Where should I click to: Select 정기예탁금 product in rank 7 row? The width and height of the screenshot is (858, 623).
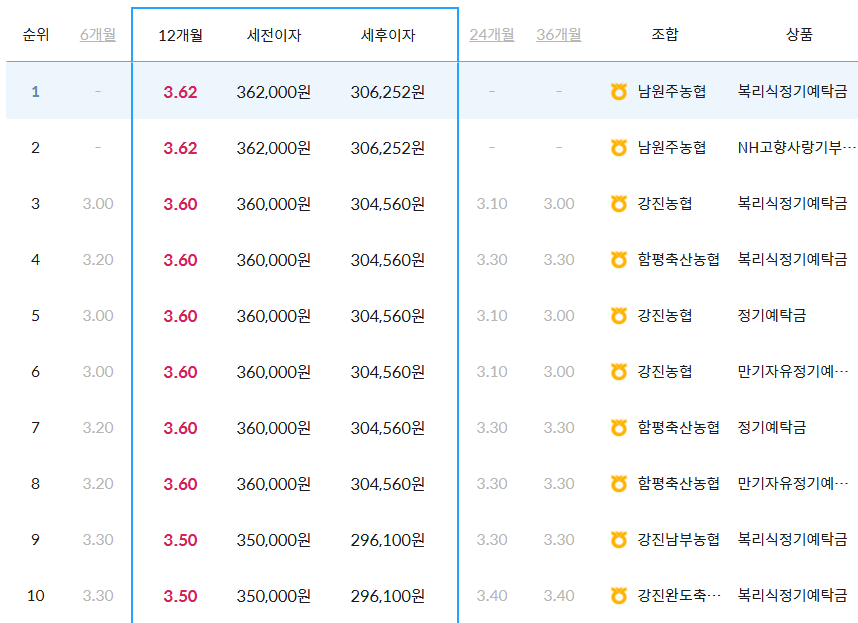click(772, 427)
